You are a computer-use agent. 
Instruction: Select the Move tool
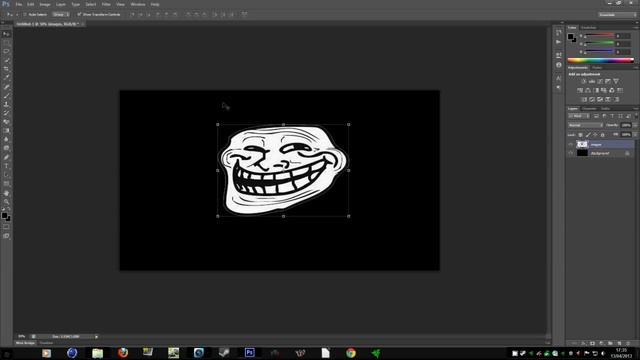pos(6,34)
